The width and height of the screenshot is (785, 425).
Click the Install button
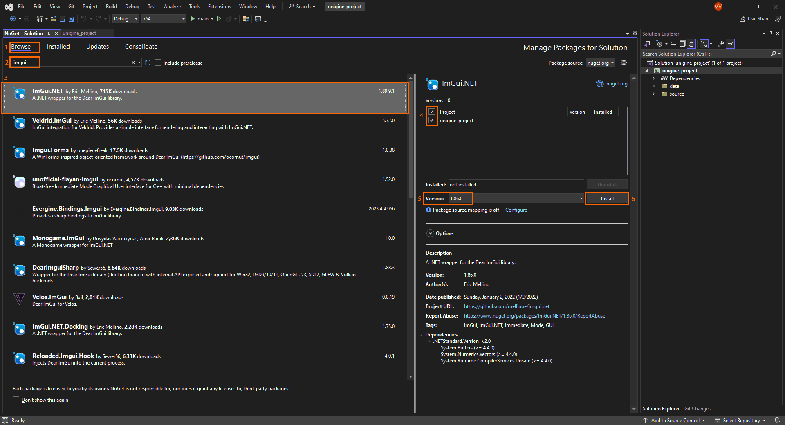(x=607, y=199)
